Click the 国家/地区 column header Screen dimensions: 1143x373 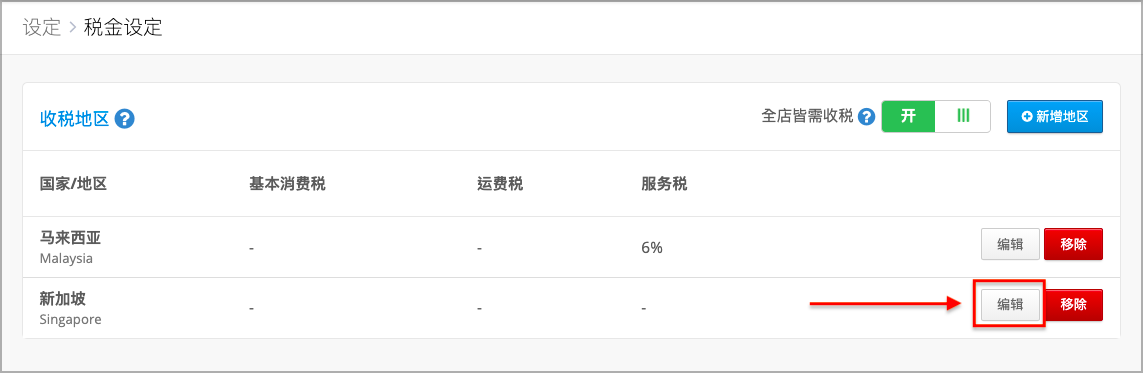point(74,184)
